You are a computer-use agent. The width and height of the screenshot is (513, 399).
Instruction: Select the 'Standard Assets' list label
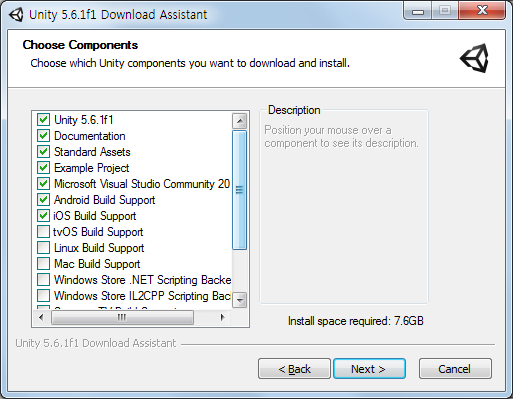[92, 152]
